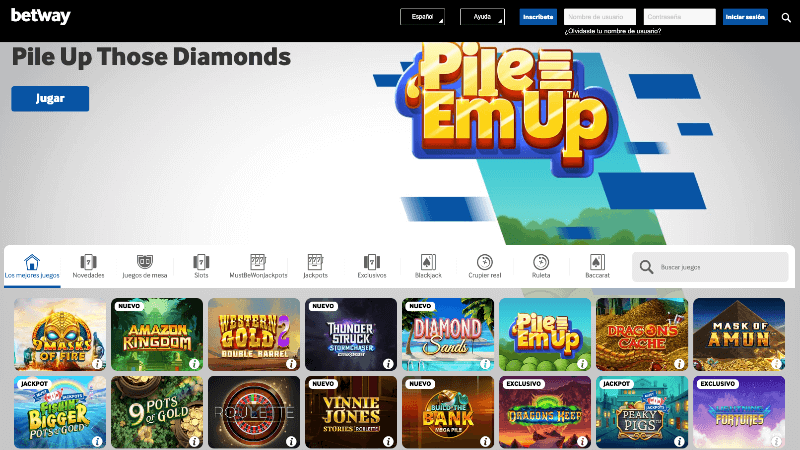
Task: Click the header search magnifier icon
Action: click(x=786, y=17)
